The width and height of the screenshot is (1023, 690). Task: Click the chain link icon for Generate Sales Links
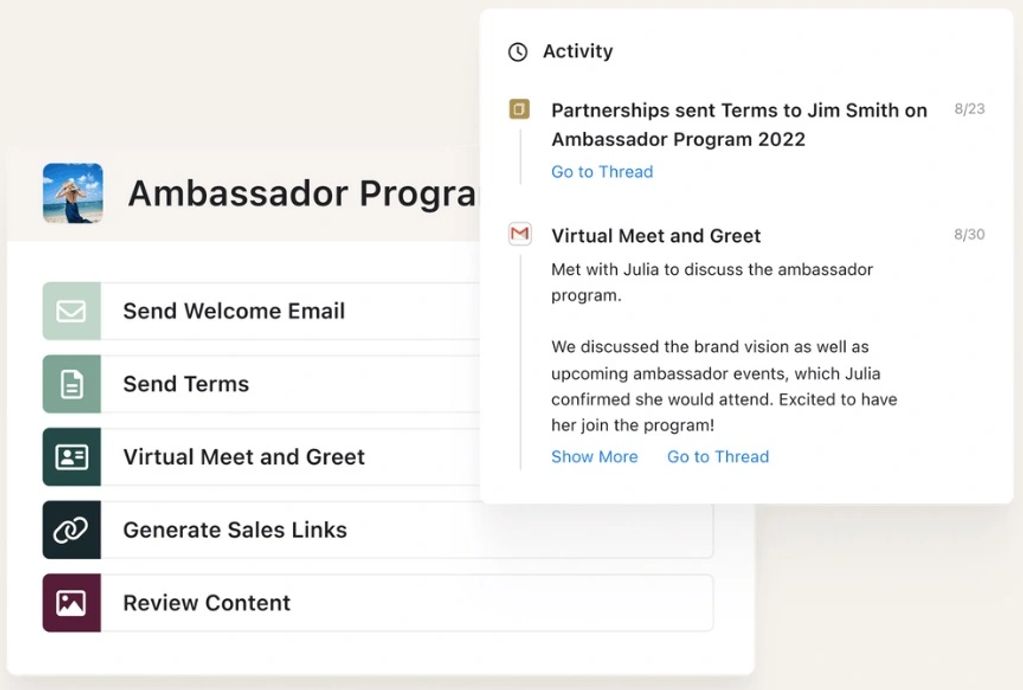coord(71,530)
